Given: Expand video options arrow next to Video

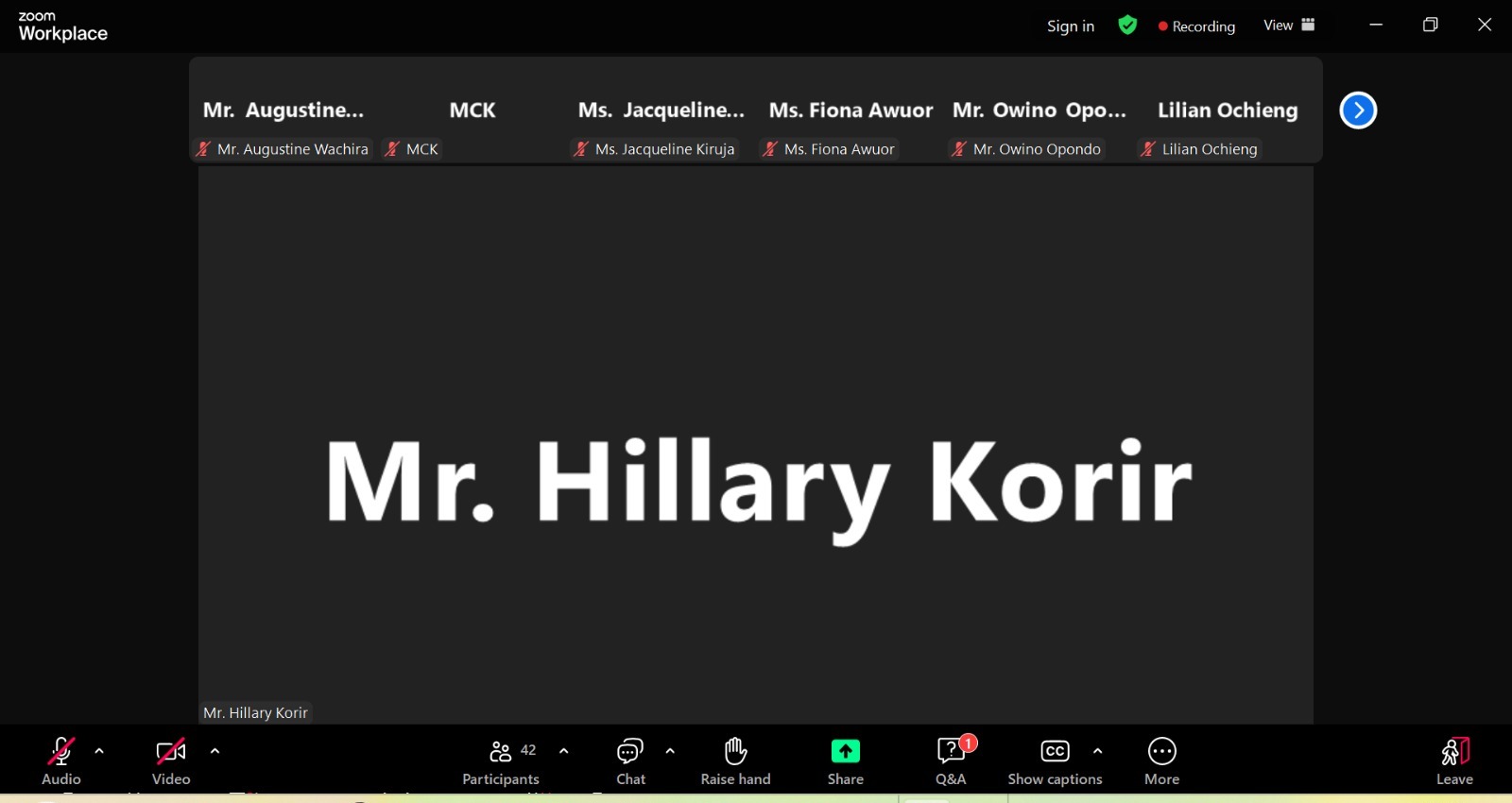Looking at the screenshot, I should [x=215, y=751].
